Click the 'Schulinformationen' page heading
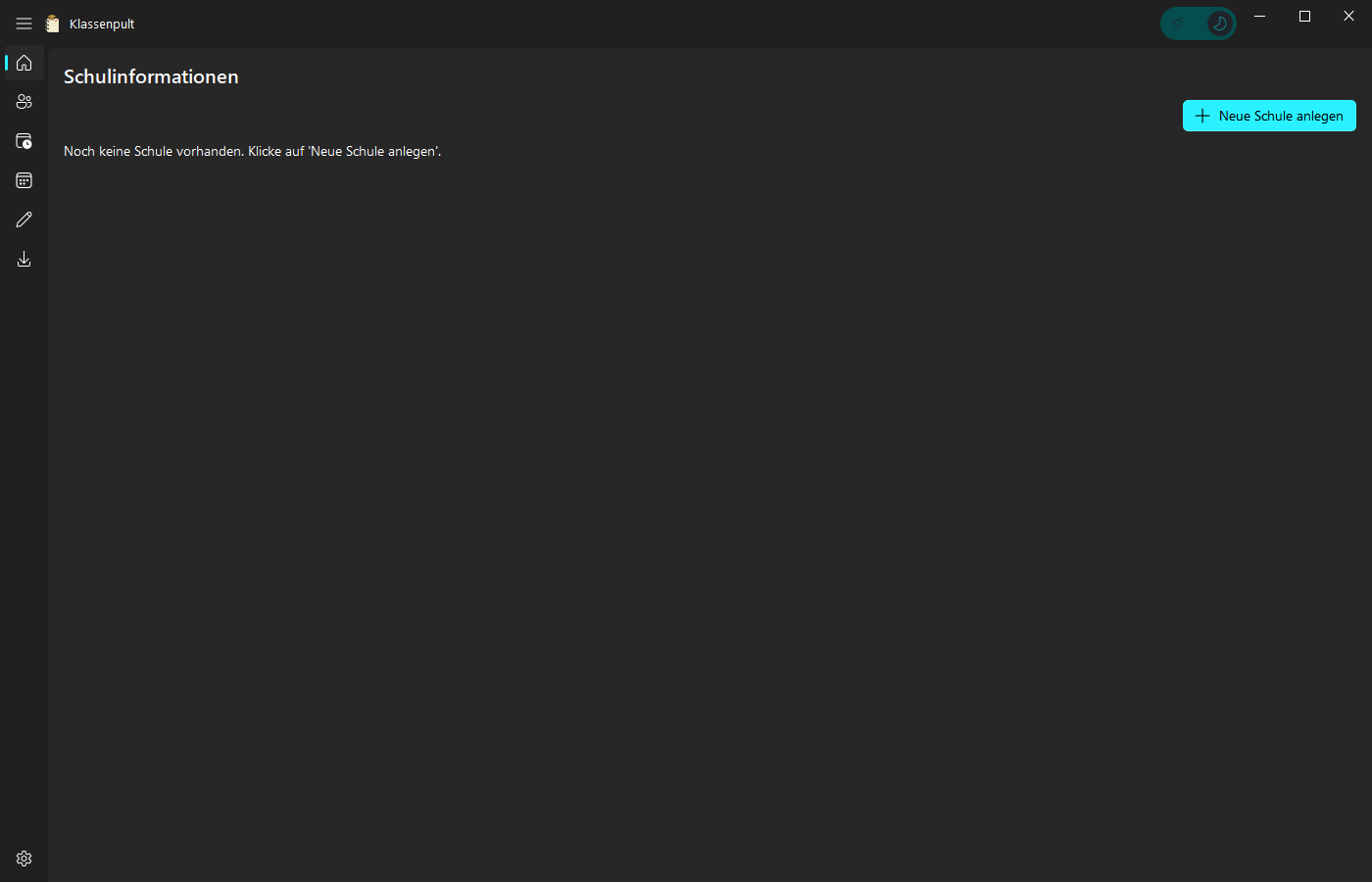Viewport: 1372px width, 883px height. [151, 76]
